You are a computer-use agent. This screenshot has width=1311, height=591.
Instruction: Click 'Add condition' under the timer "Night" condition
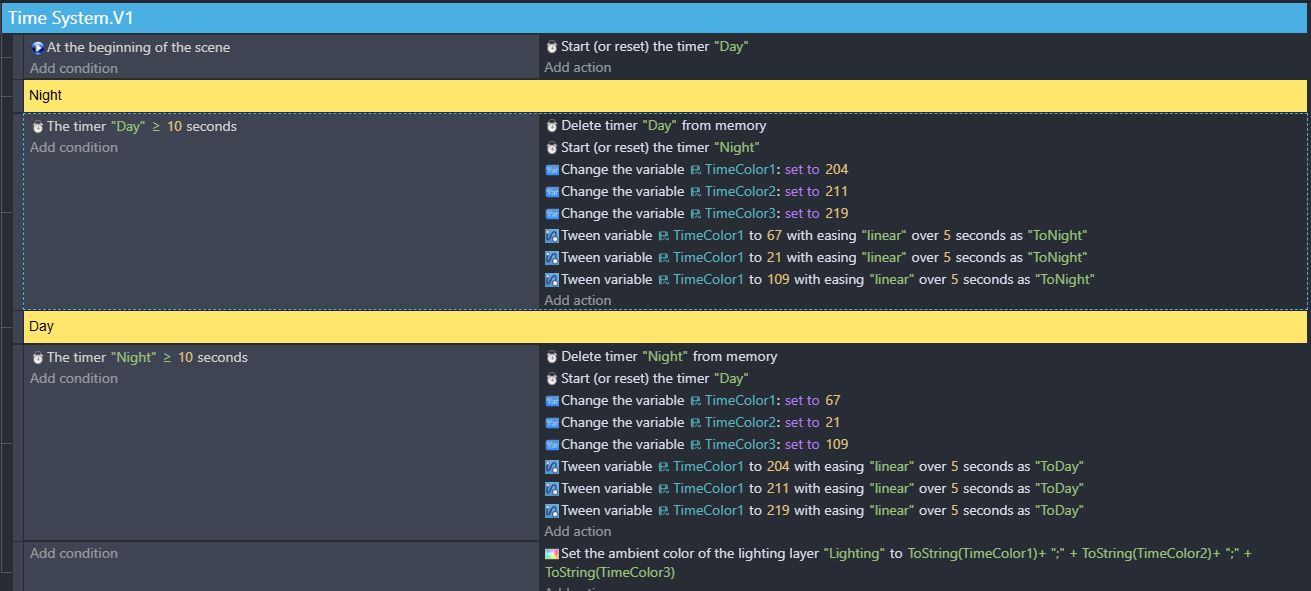(x=74, y=379)
